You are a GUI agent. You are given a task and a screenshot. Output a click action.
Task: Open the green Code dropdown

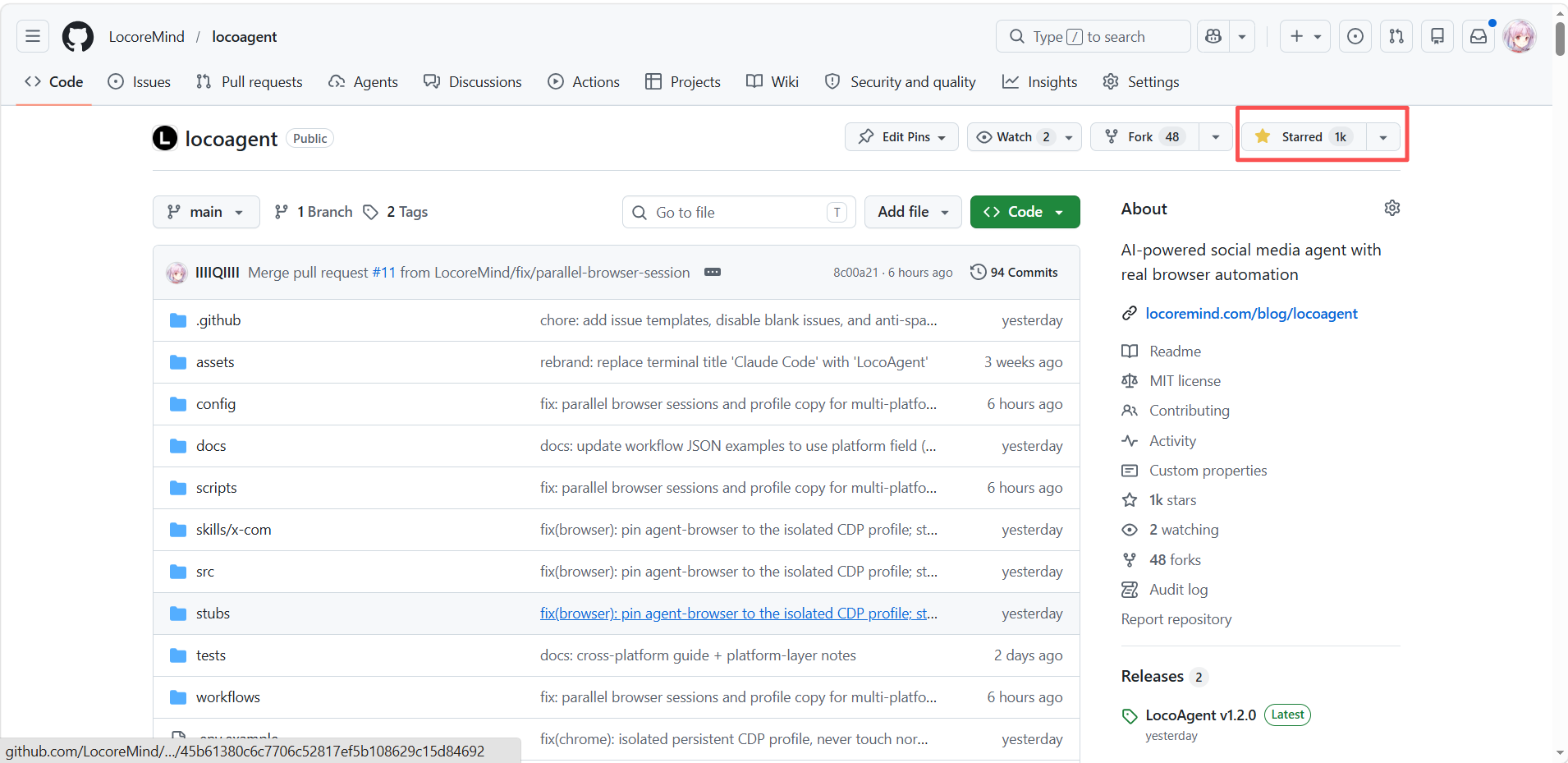(1025, 212)
